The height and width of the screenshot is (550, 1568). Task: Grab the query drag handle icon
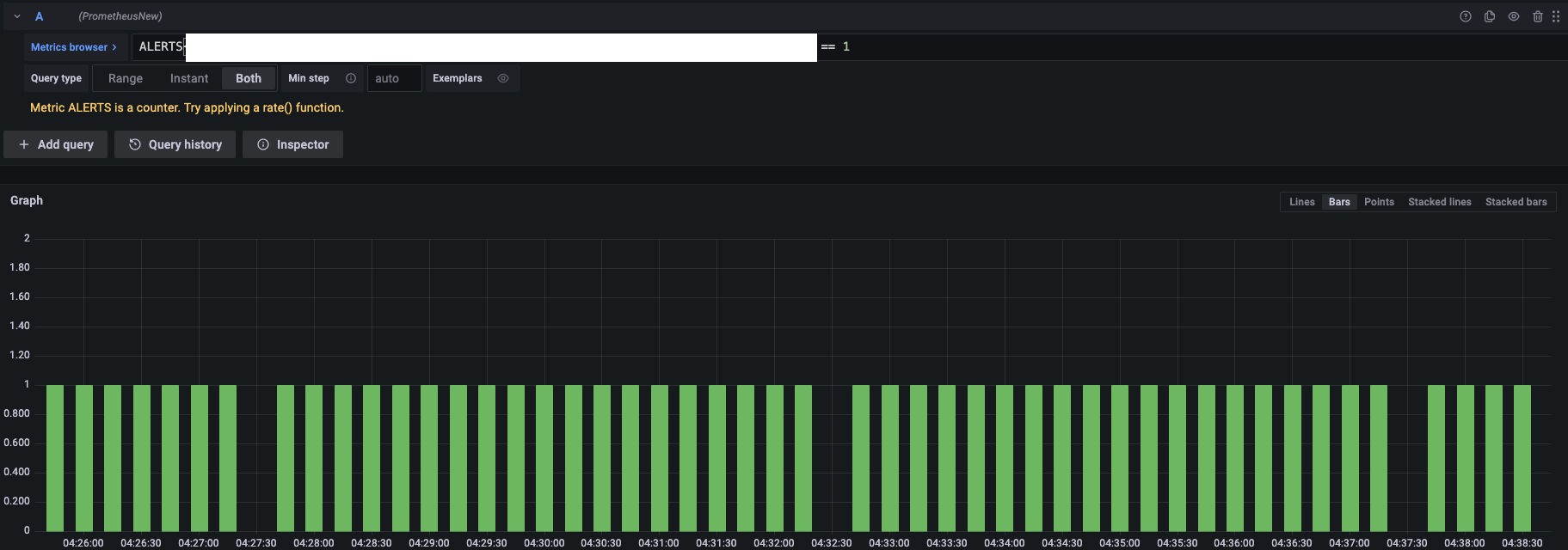click(x=1556, y=16)
